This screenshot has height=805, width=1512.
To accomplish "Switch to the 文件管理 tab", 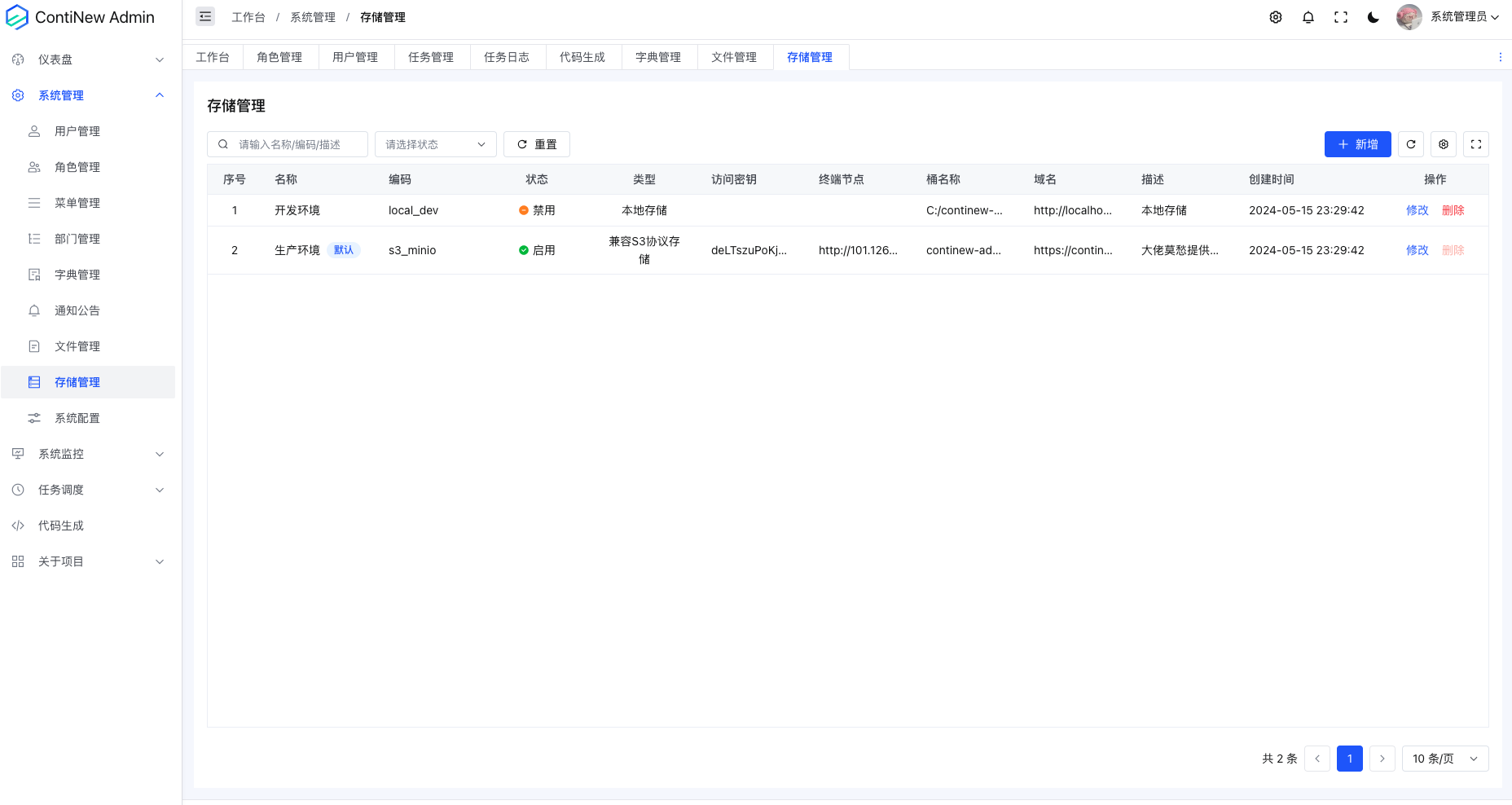I will [x=734, y=57].
